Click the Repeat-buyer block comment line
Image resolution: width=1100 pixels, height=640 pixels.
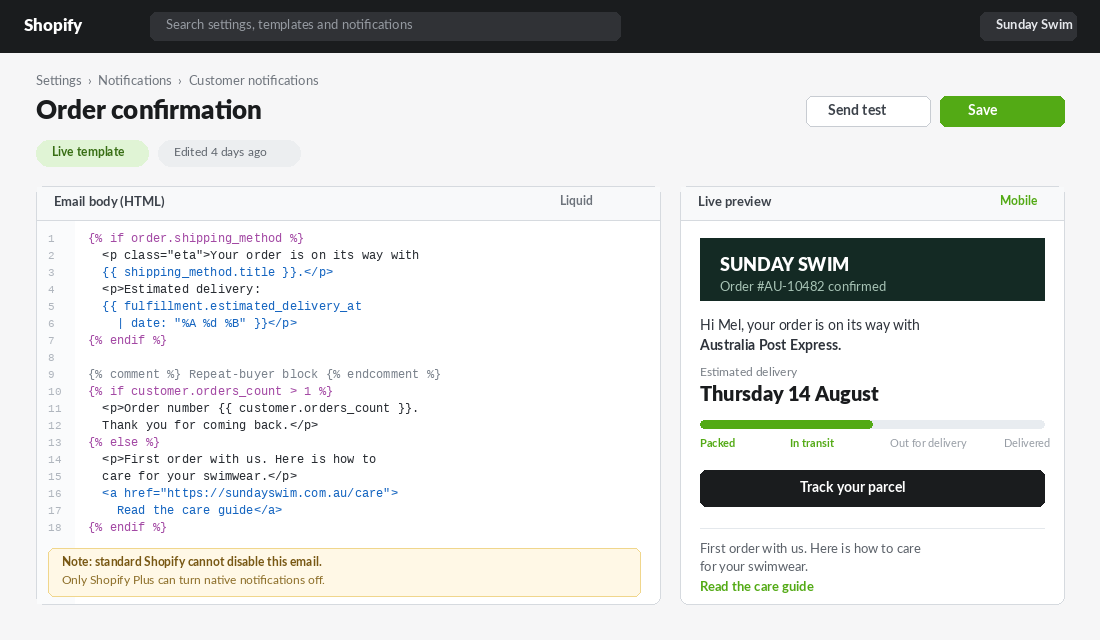[264, 374]
